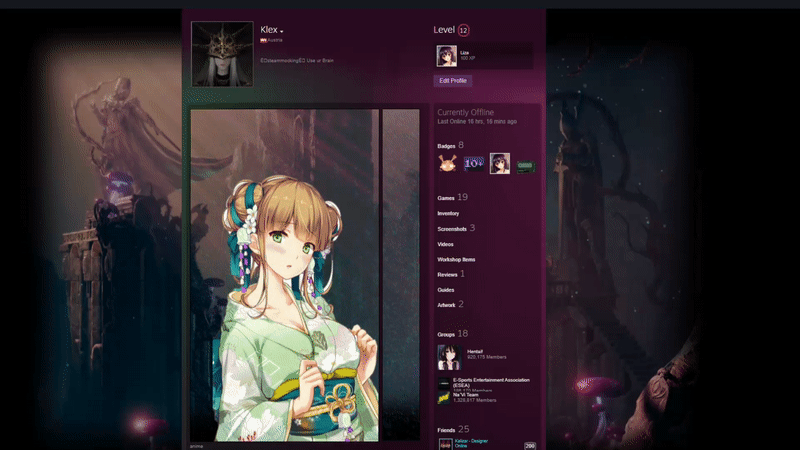Open the Games 19 link
This screenshot has height=450, width=800.
(x=453, y=197)
